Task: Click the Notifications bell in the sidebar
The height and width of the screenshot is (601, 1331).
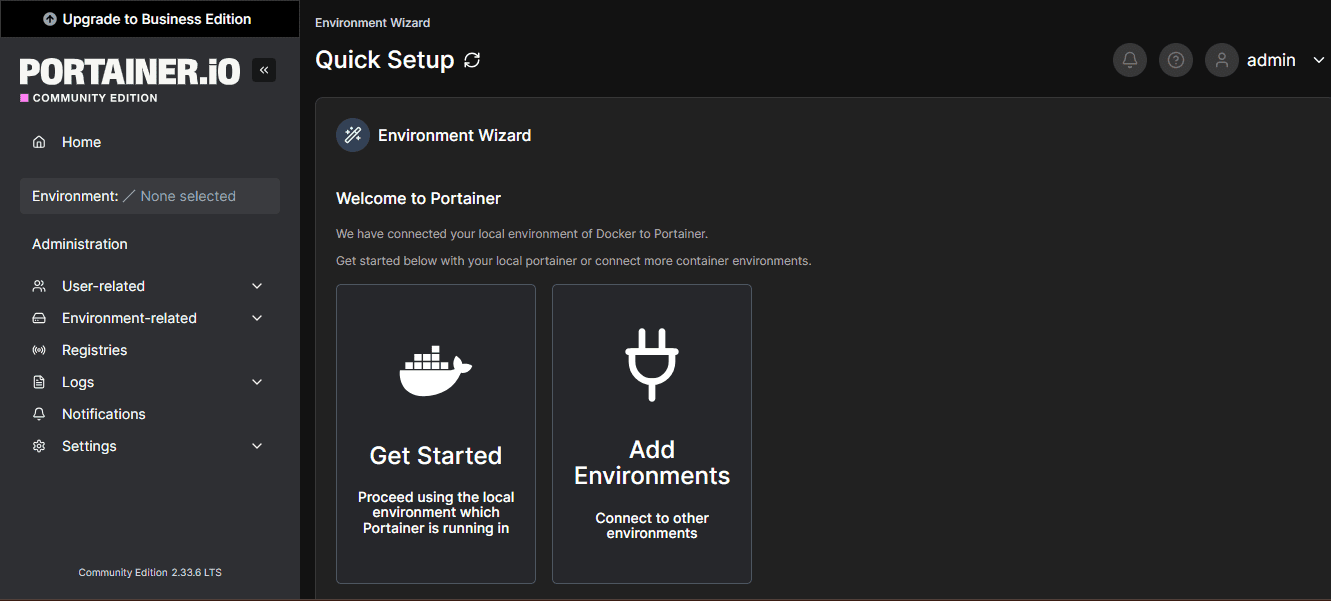Action: [x=38, y=413]
